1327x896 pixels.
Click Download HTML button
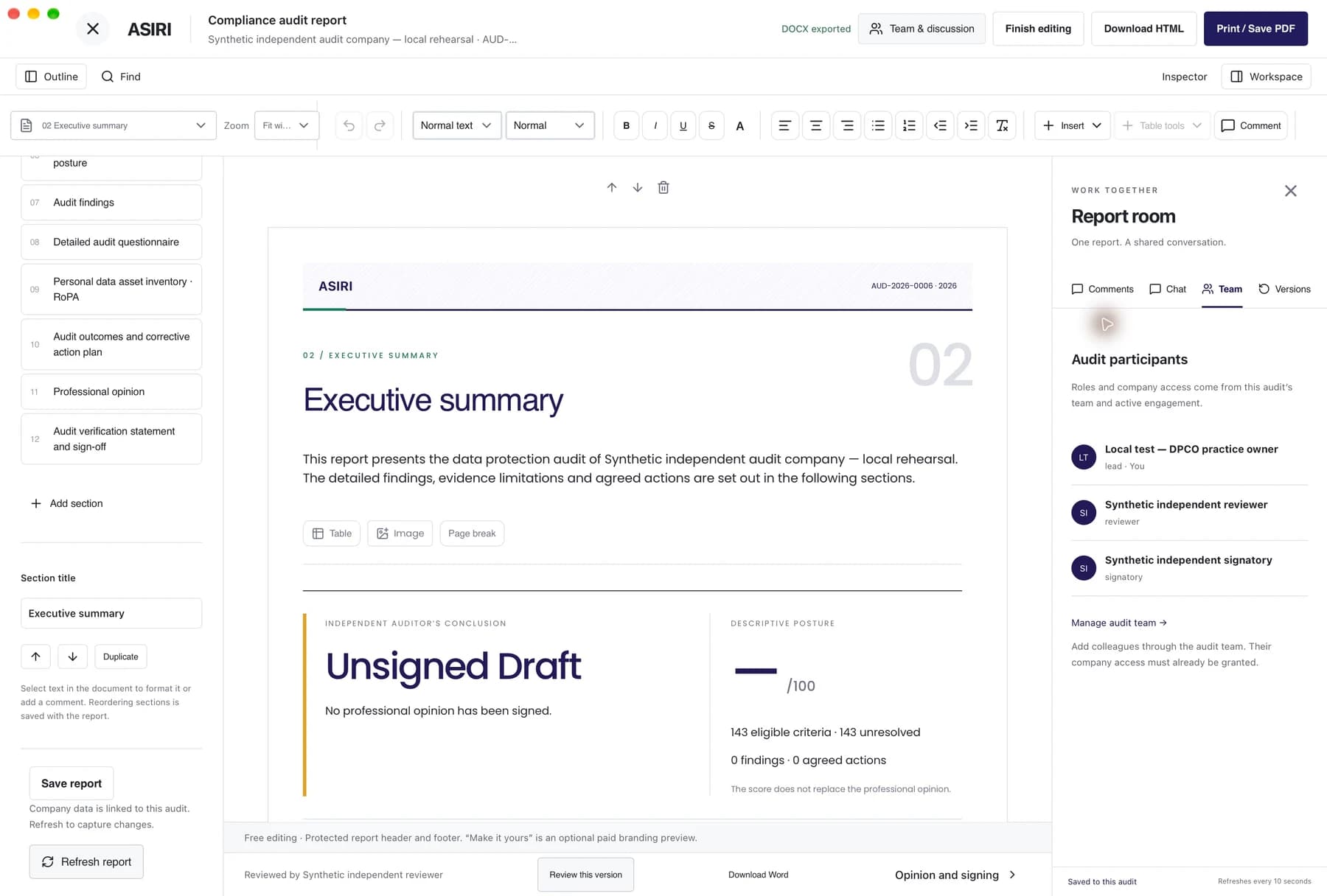[1143, 29]
